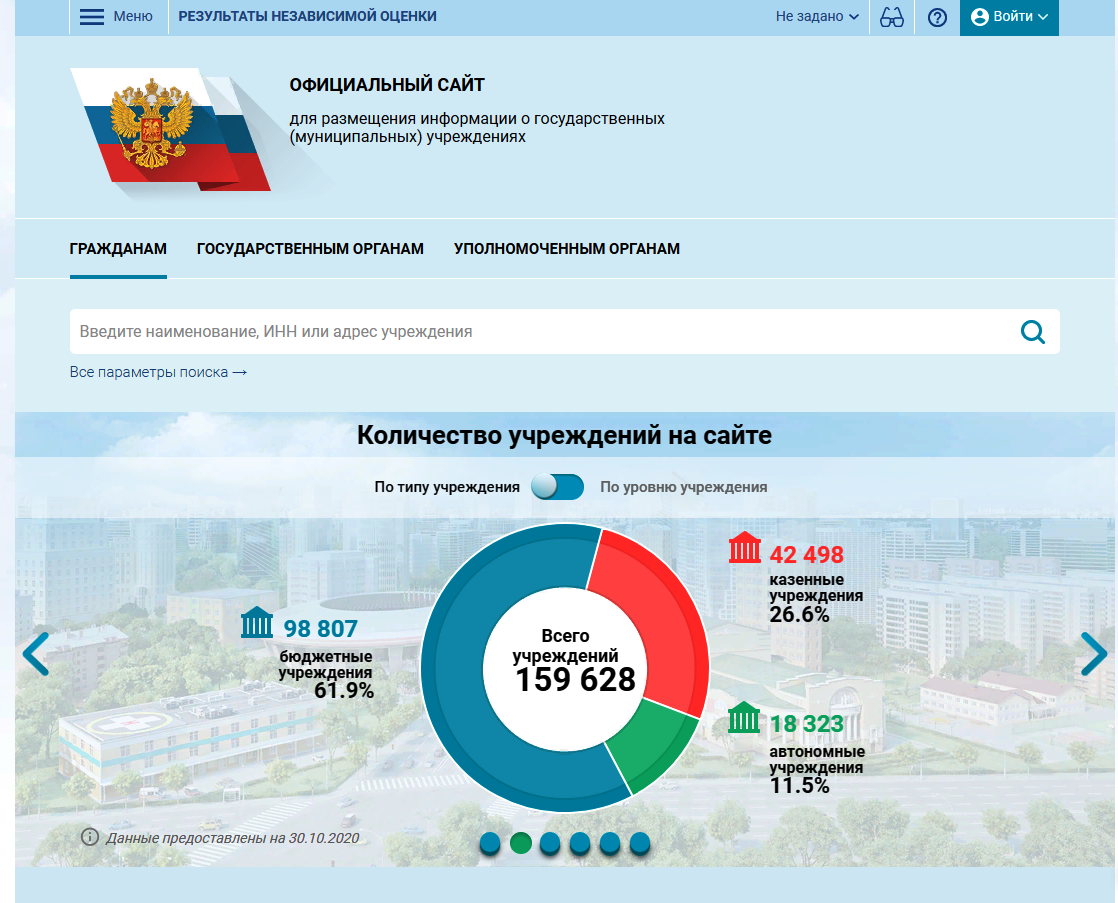Select the first carousel dot indicator
The width and height of the screenshot is (1118, 903).
(490, 843)
